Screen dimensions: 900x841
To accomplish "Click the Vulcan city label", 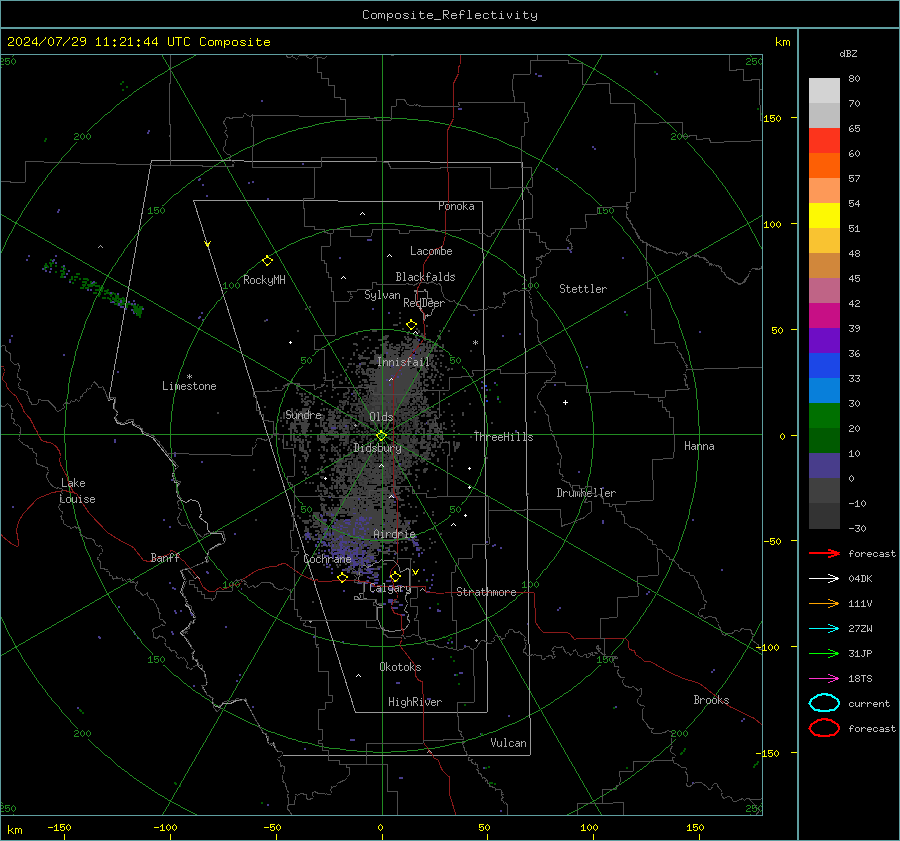I will 509,743.
